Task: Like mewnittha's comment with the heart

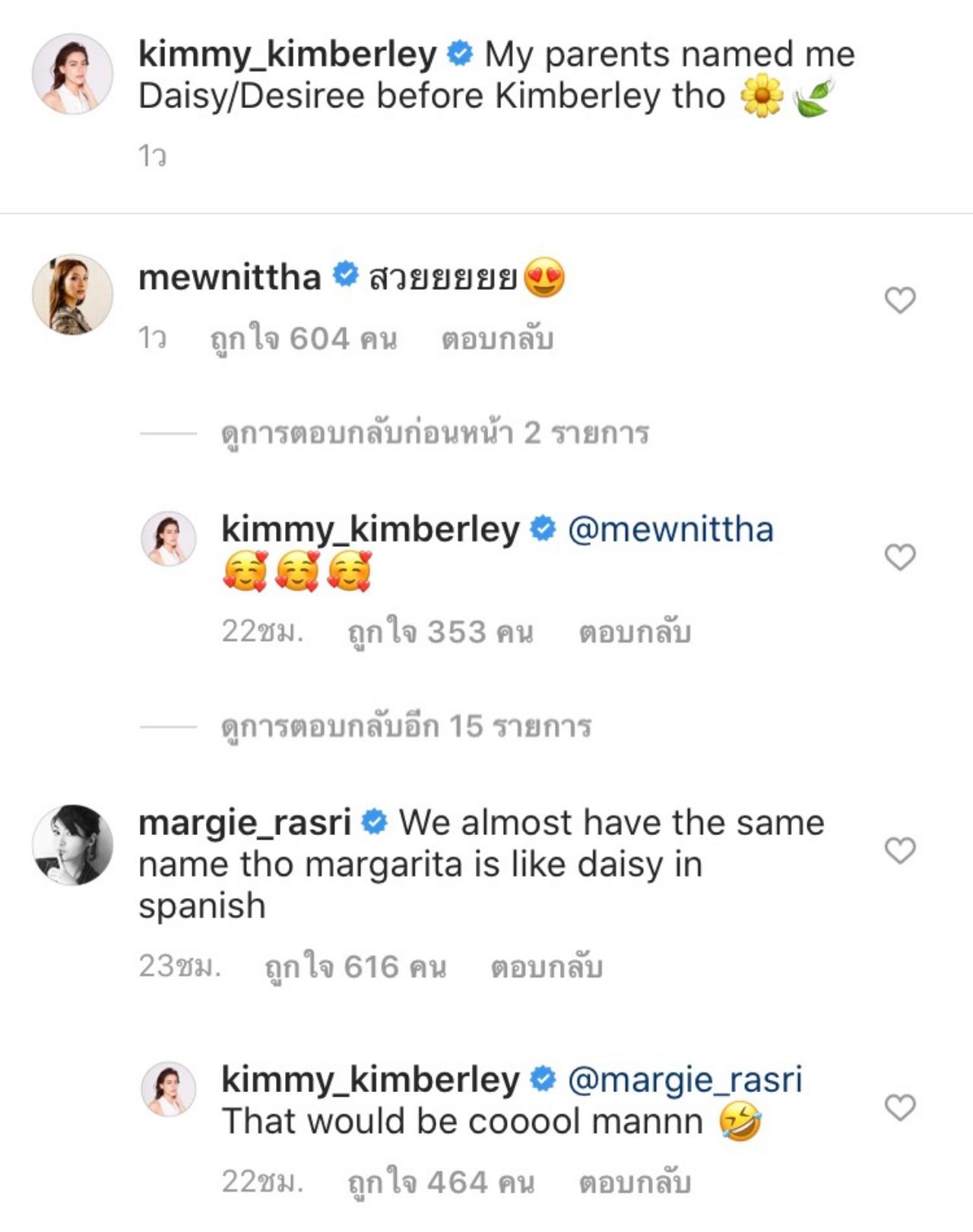Action: click(900, 300)
